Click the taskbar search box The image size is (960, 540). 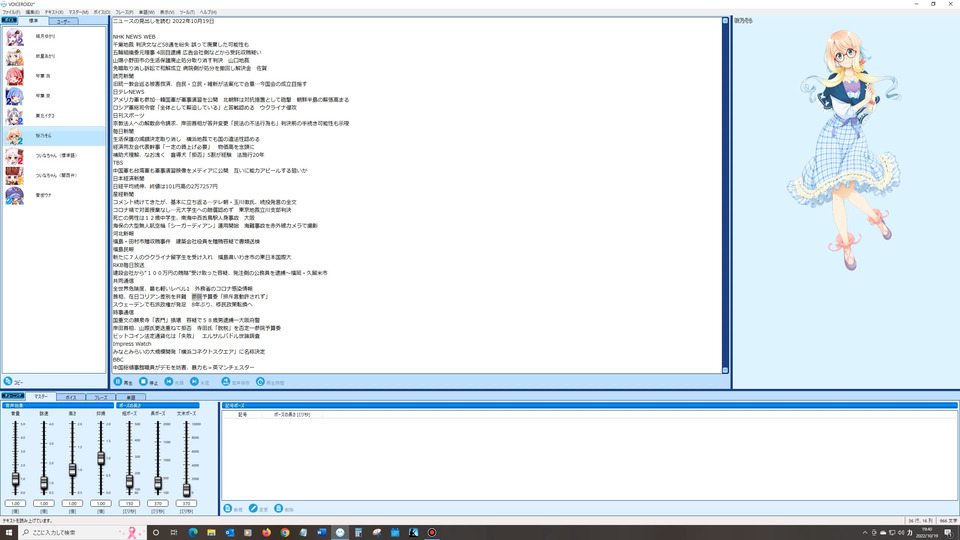pyautogui.click(x=82, y=533)
